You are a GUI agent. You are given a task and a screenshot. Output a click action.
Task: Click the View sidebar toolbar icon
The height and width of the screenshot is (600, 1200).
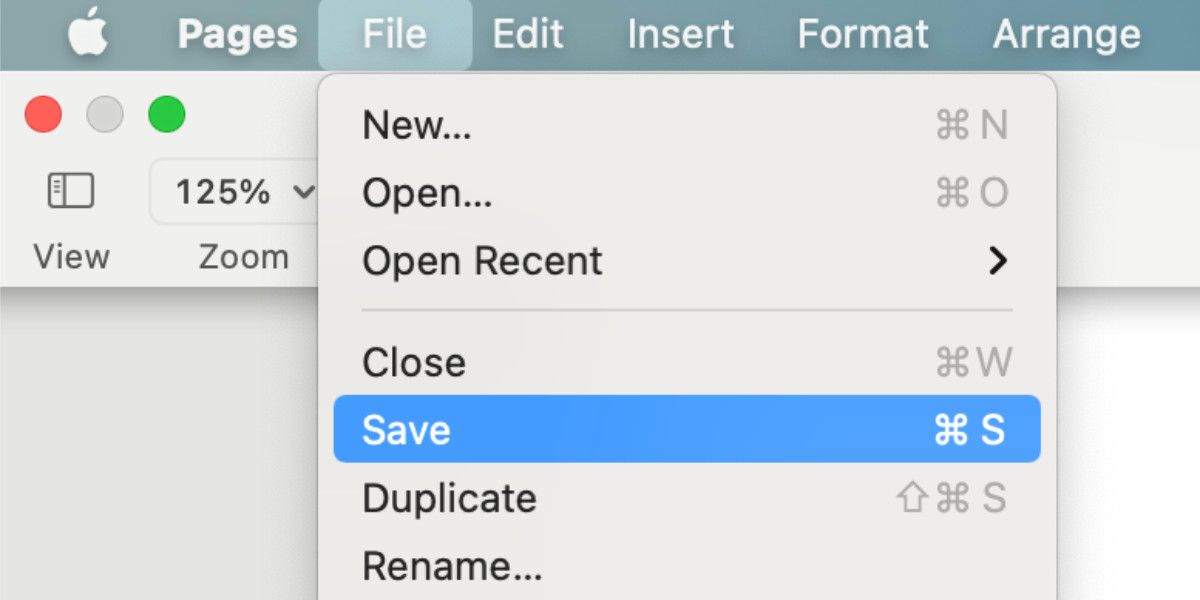(71, 191)
